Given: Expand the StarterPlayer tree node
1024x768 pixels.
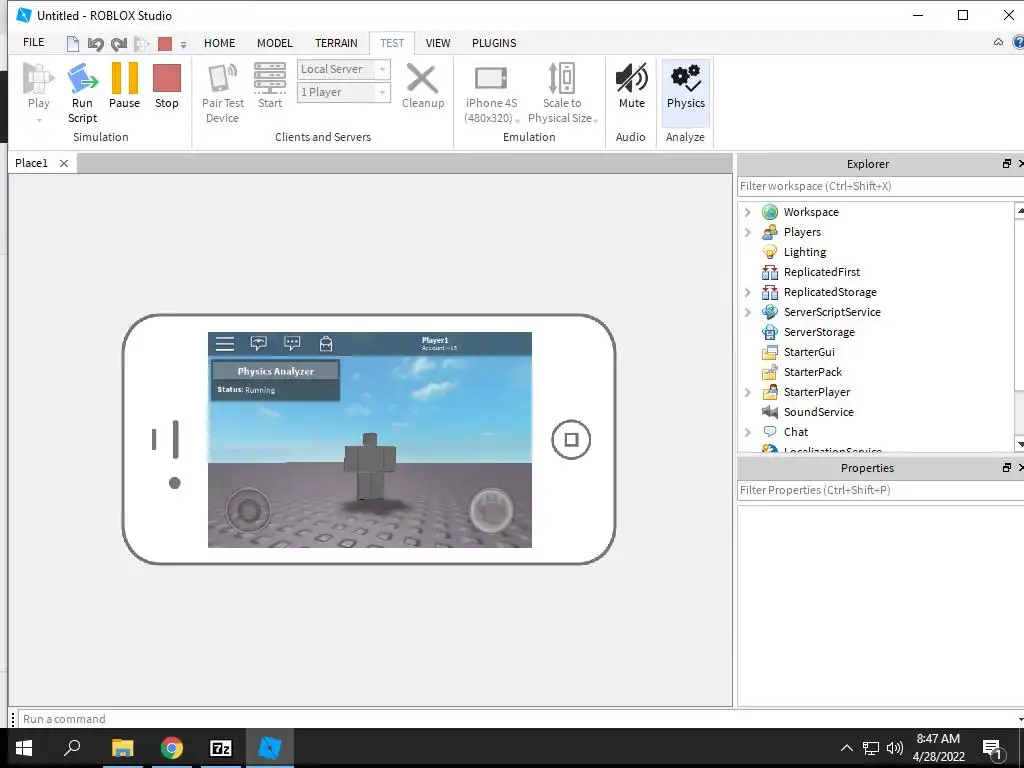Looking at the screenshot, I should (748, 392).
